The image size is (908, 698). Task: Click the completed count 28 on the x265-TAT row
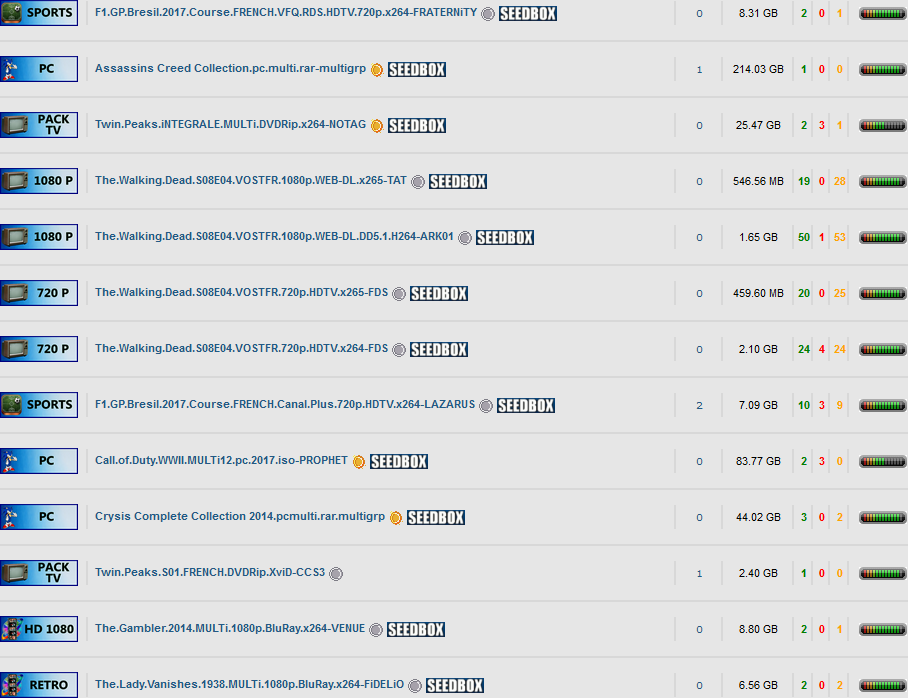840,181
